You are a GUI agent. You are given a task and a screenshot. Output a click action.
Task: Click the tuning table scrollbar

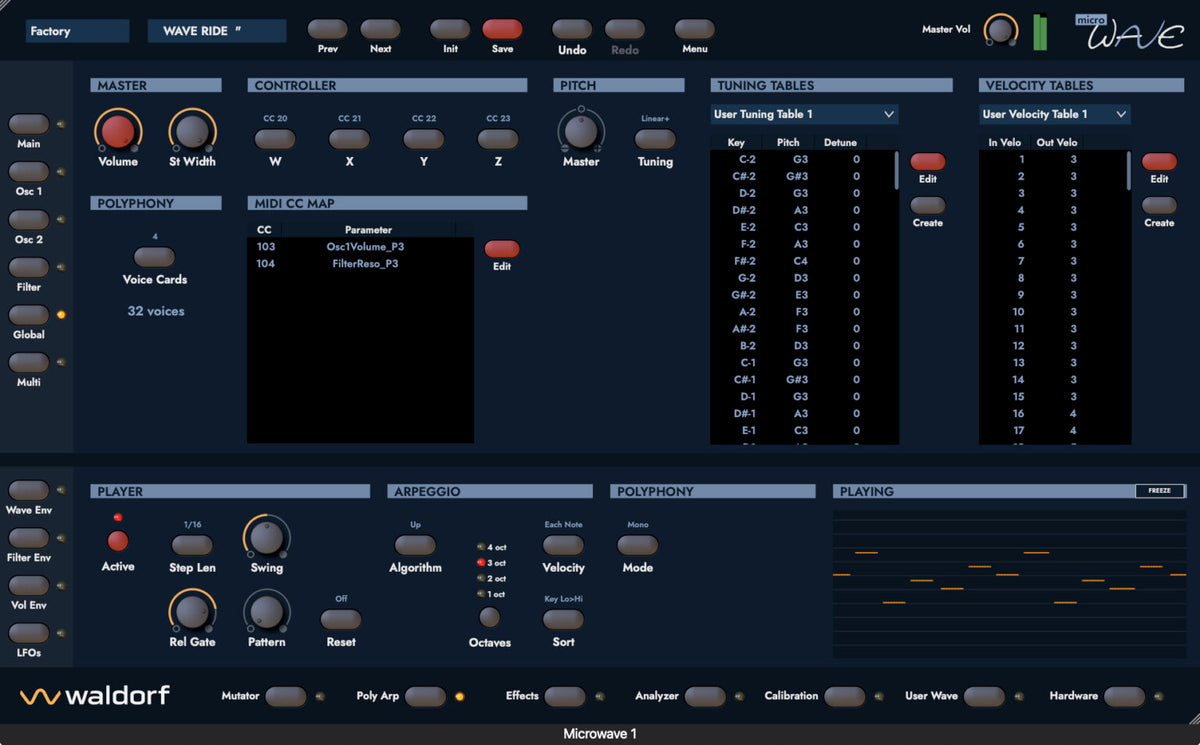point(896,170)
